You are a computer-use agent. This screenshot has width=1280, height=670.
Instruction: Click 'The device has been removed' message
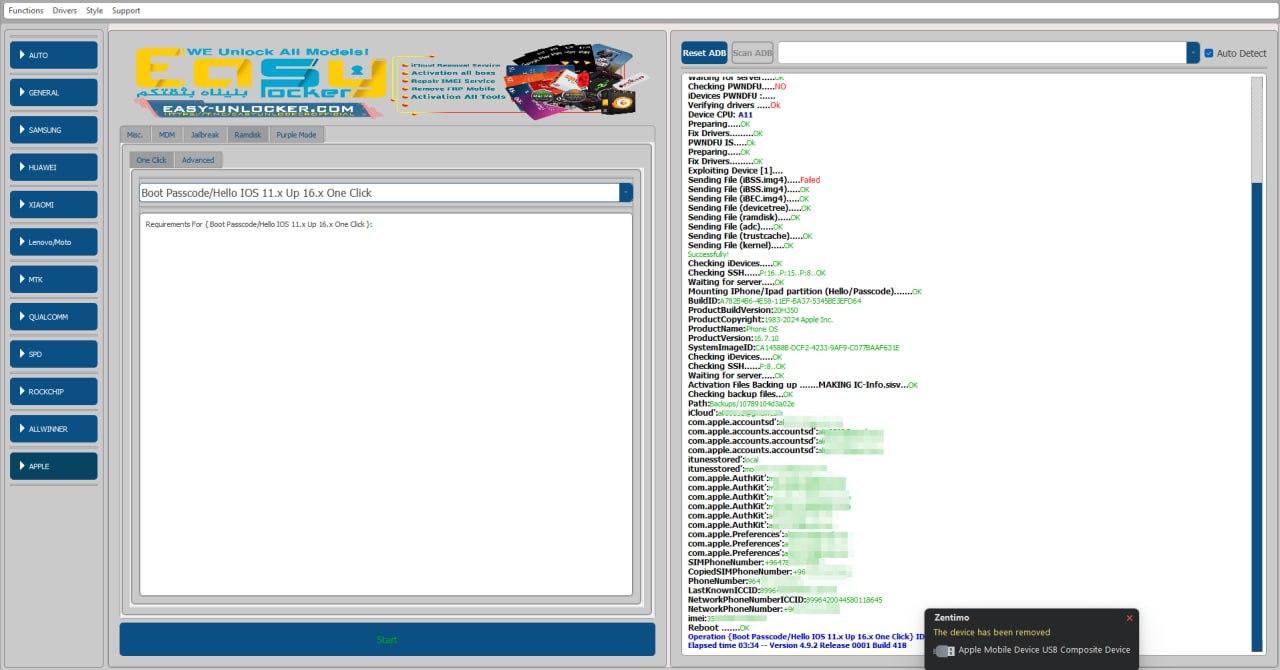[x=992, y=632]
